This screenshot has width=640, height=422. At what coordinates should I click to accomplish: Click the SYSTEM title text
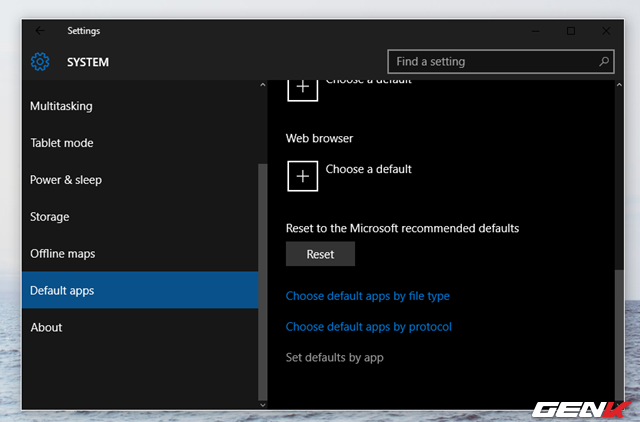click(88, 62)
